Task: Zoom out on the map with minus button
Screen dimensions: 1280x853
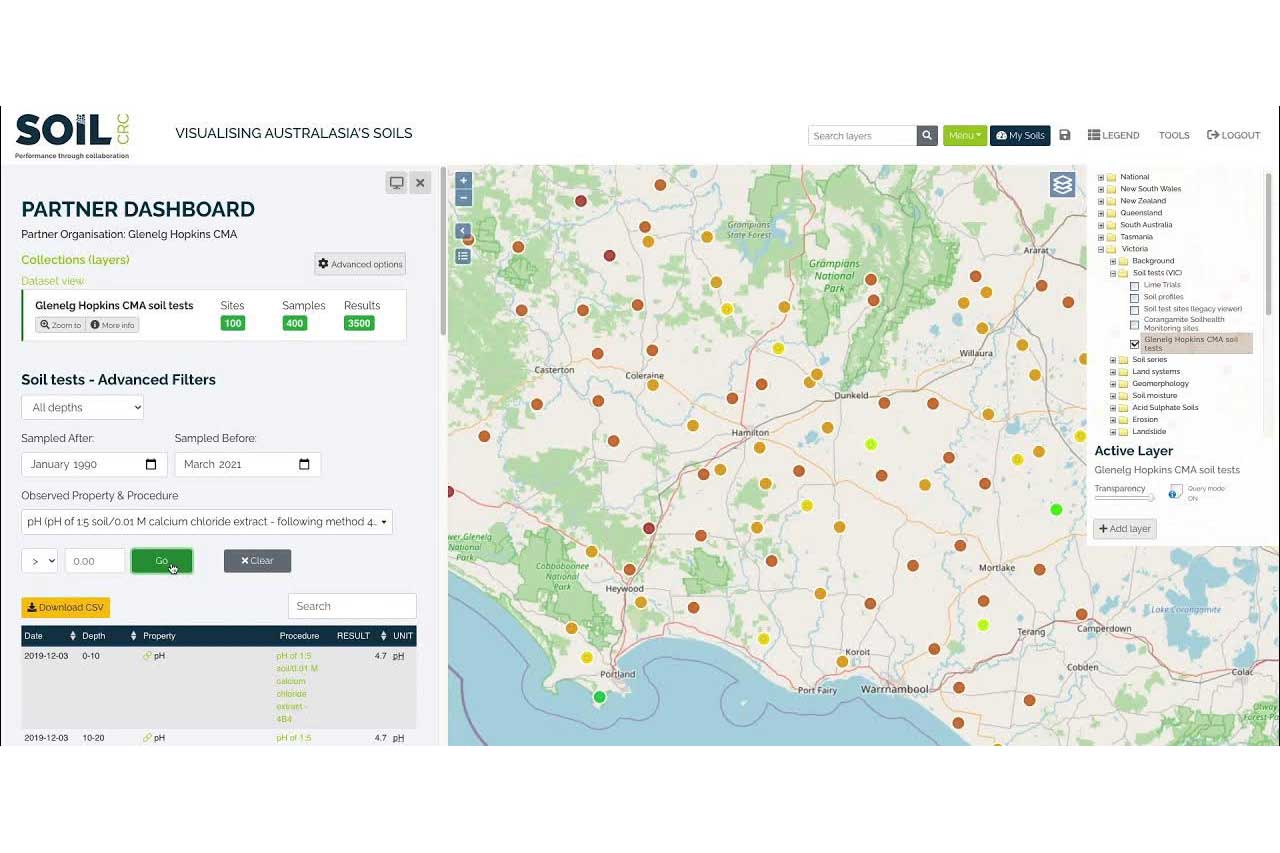Action: click(x=463, y=198)
